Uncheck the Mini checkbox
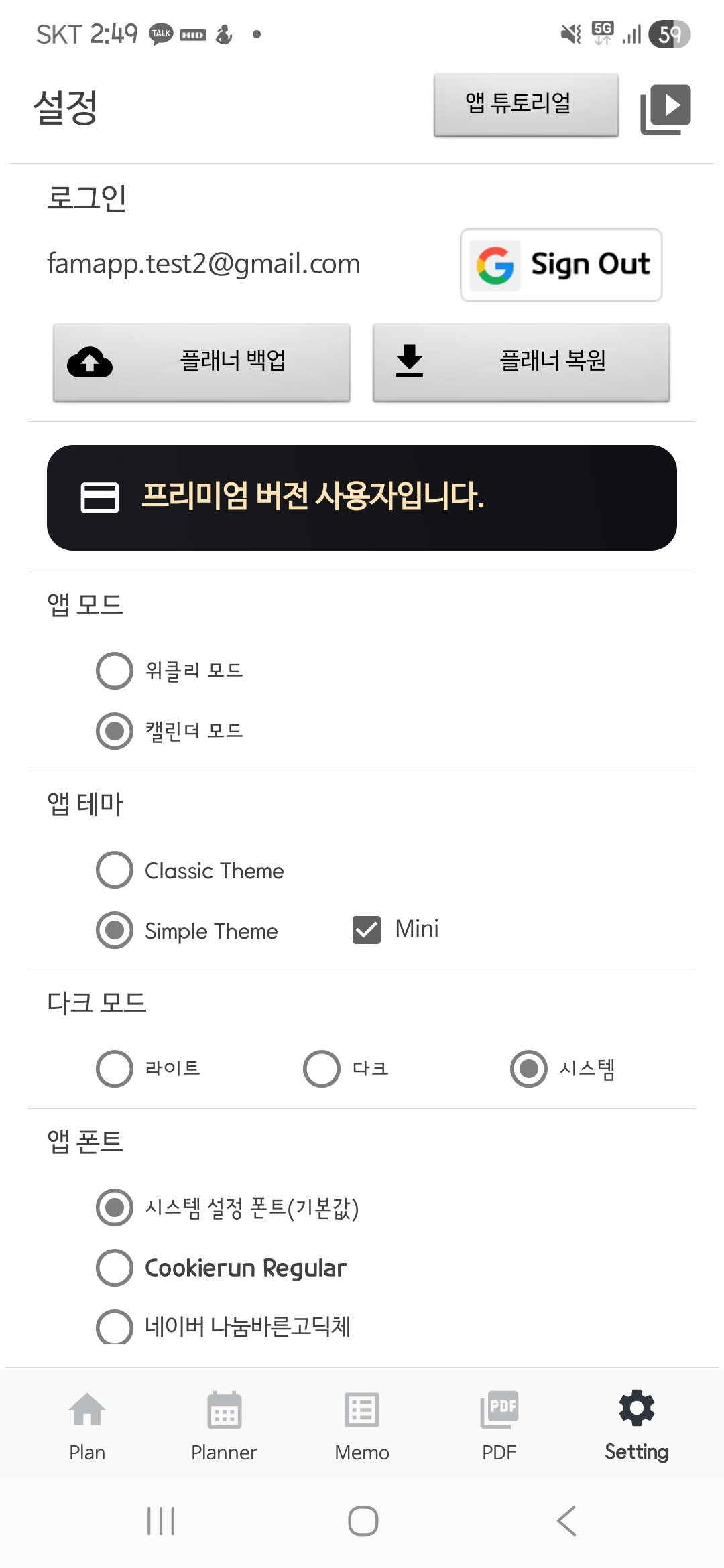The height and width of the screenshot is (1568, 724). (367, 929)
